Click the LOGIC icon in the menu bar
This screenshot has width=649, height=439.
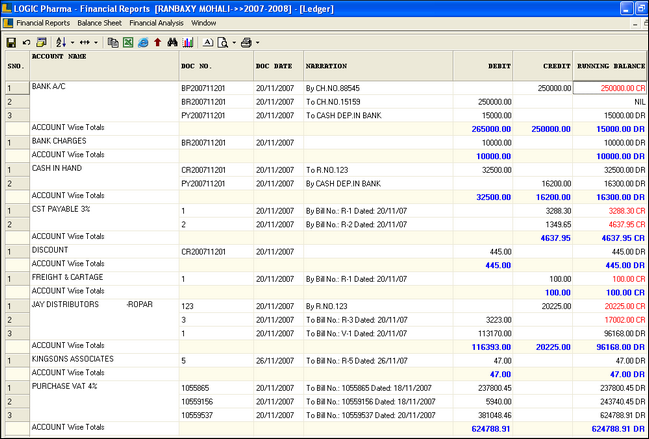tap(8, 23)
